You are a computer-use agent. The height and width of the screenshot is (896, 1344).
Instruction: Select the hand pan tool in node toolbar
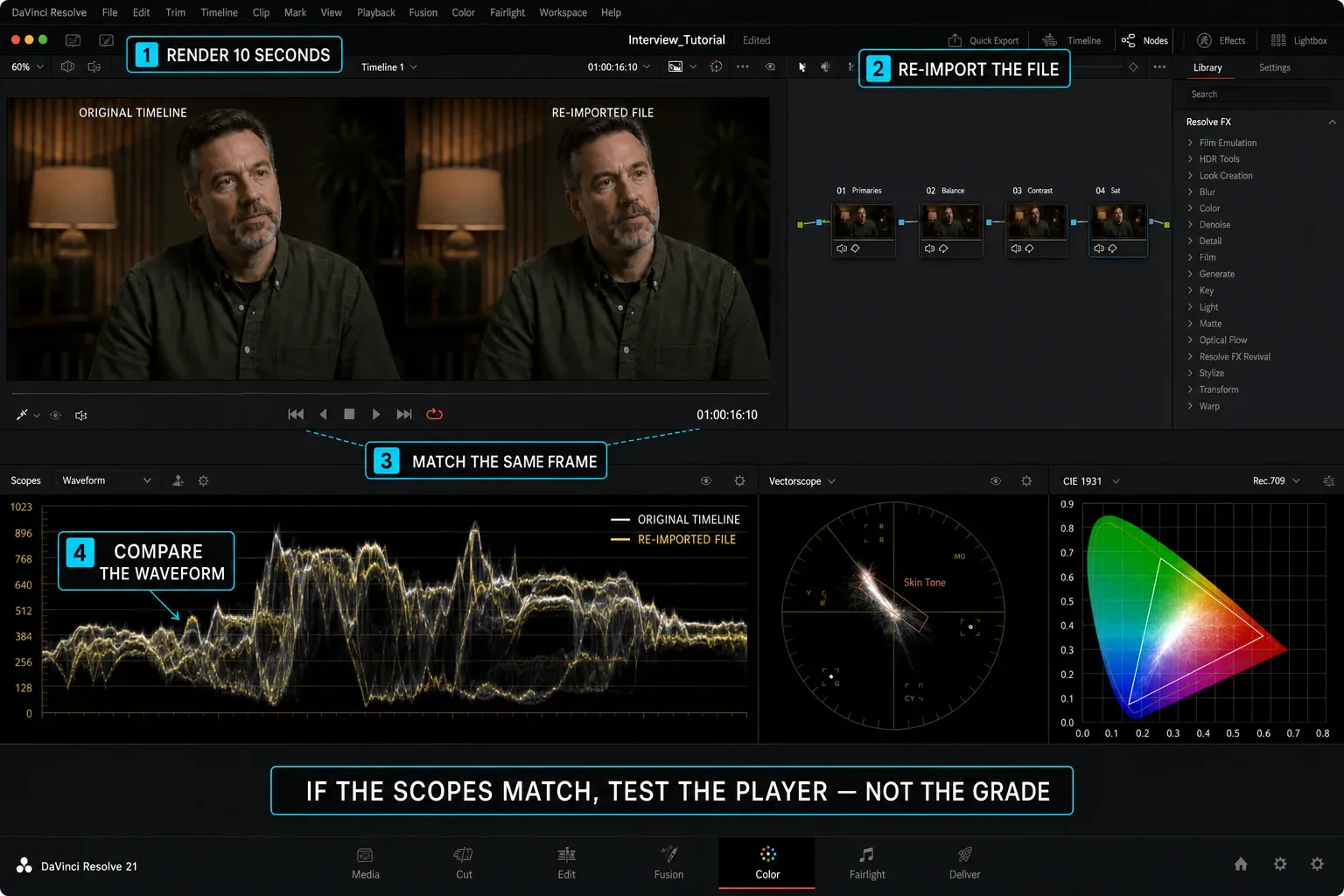point(825,66)
